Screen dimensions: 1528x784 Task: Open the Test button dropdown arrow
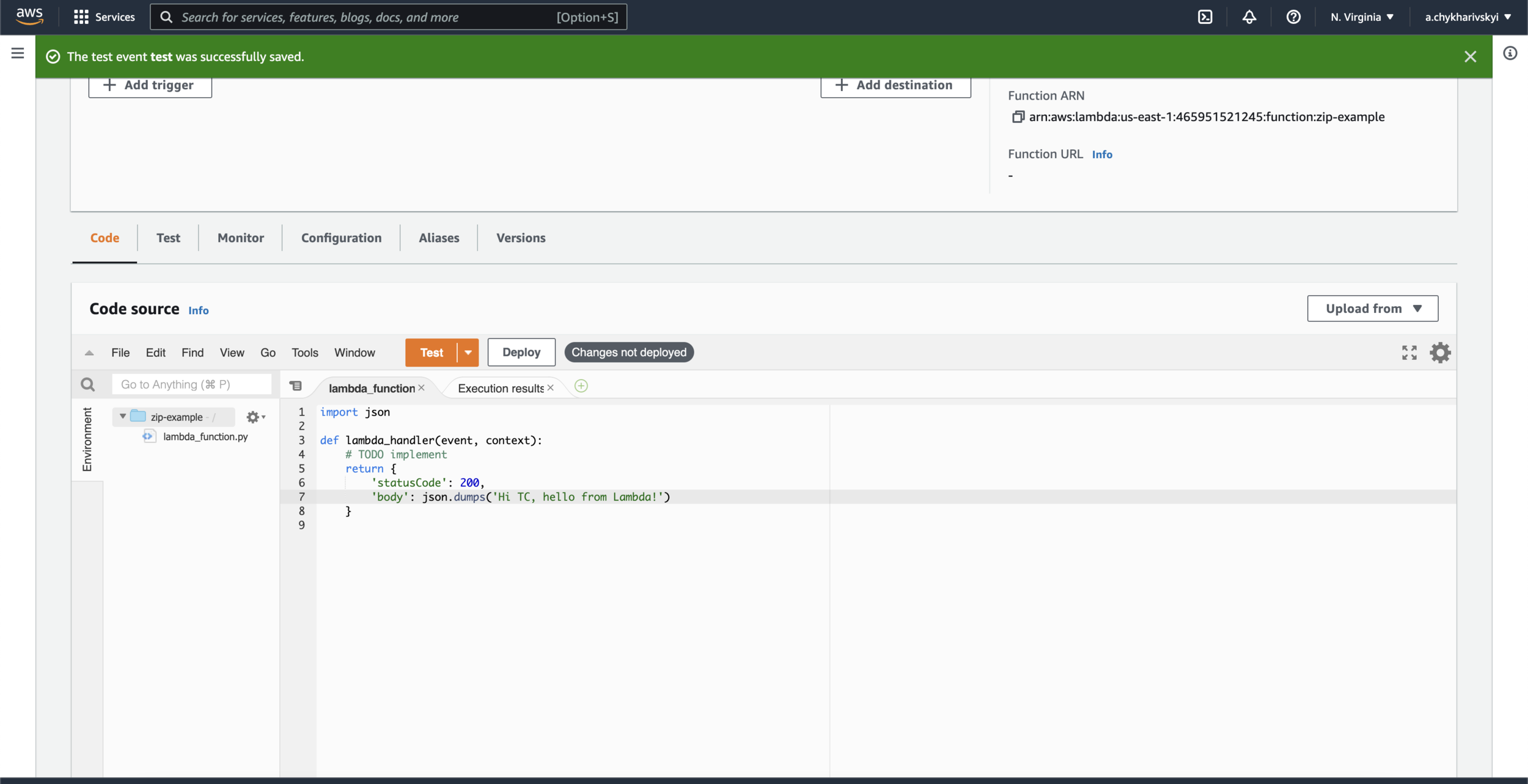[468, 353]
